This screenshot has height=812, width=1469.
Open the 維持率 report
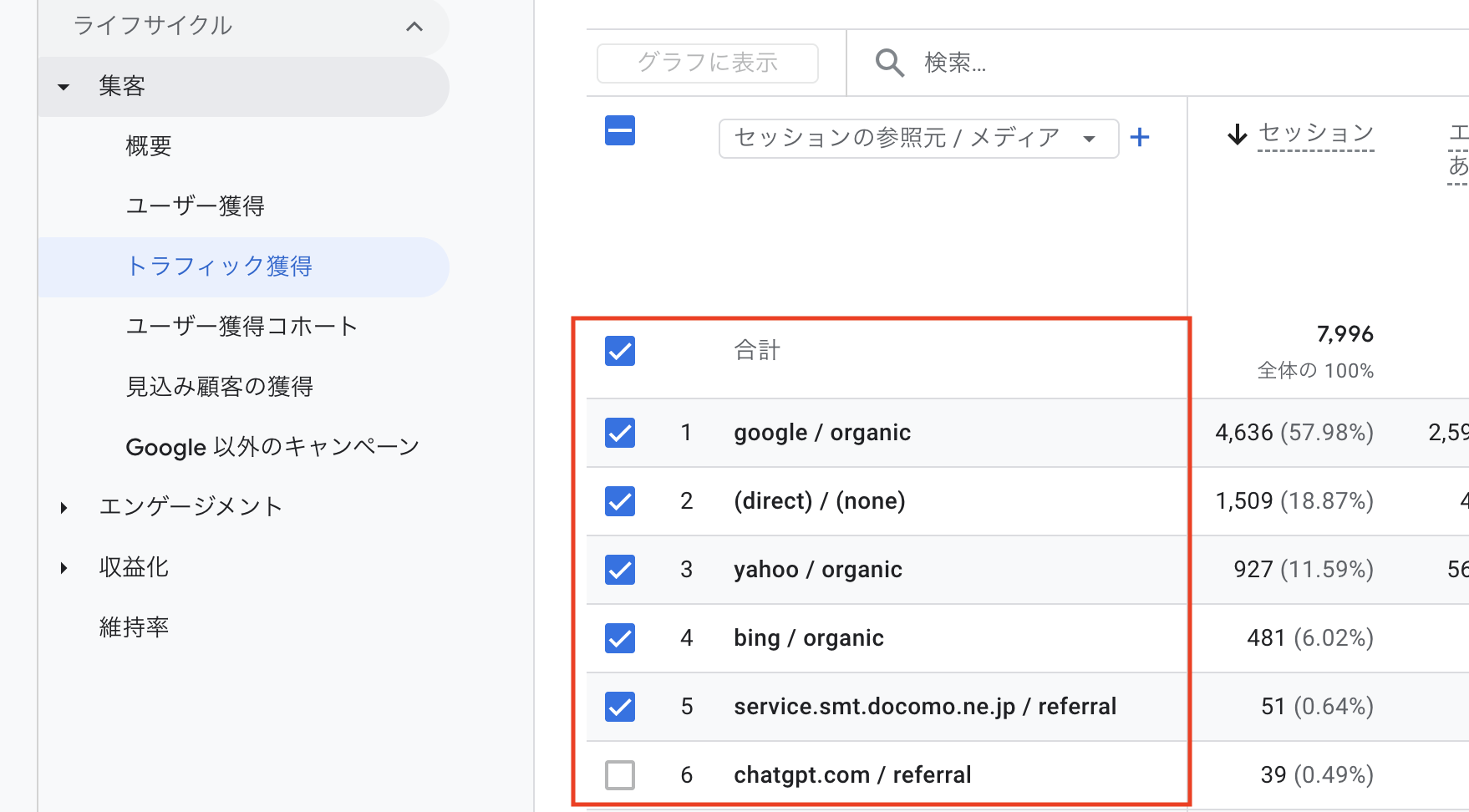click(x=134, y=627)
